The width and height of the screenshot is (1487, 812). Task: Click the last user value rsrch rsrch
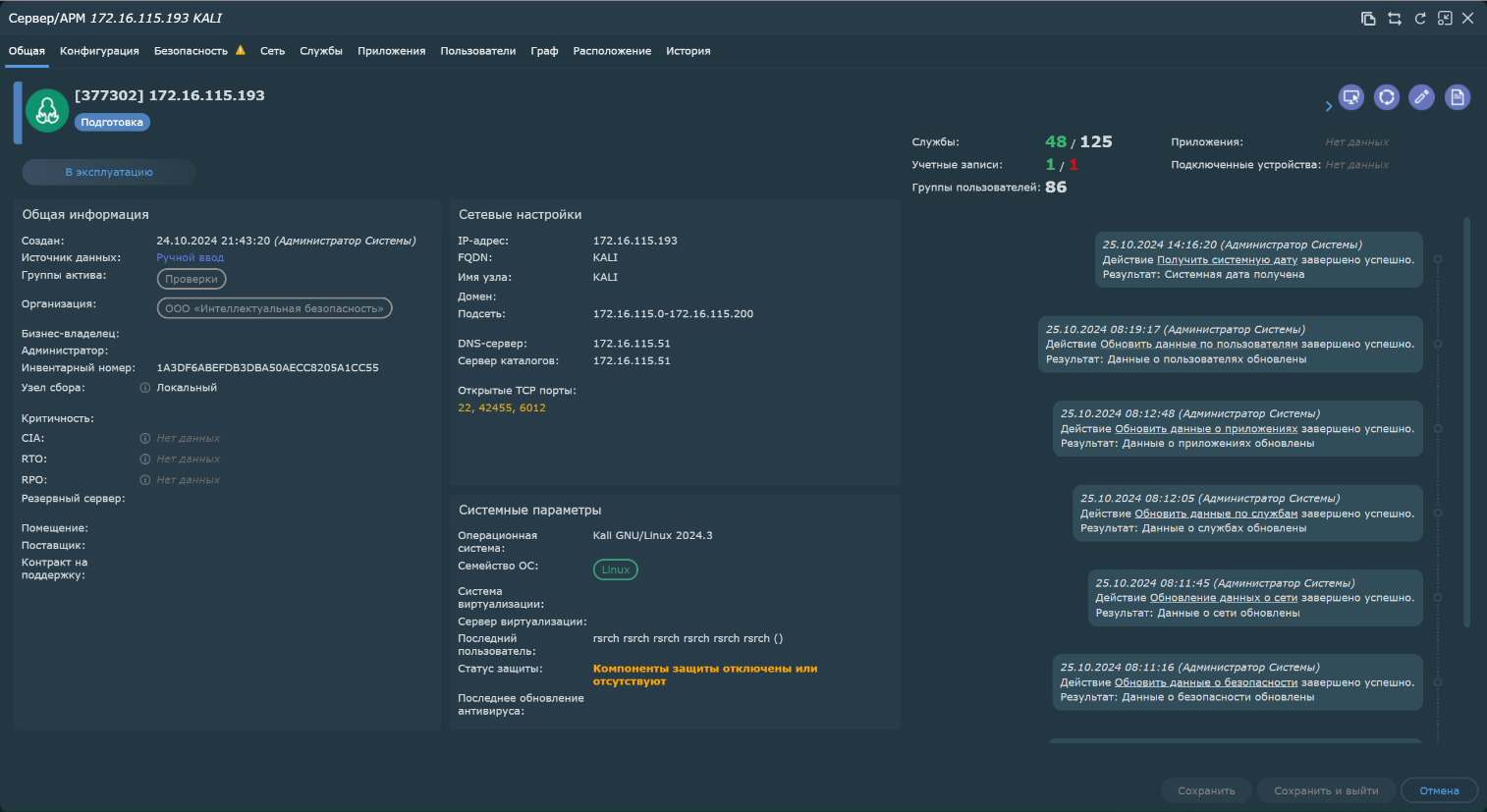pyautogui.click(x=688, y=639)
